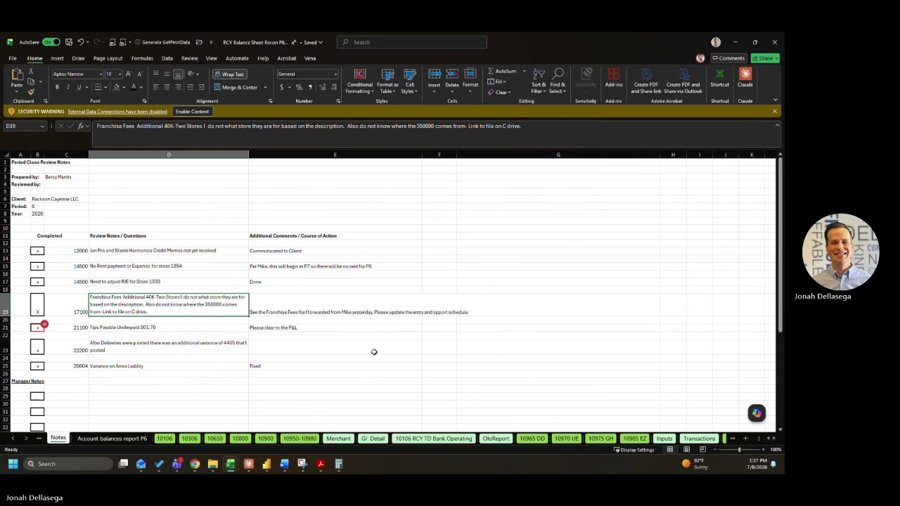This screenshot has width=900, height=506.
Task: Toggle the completed checkbox for the 14600 rent row
Action: (37, 266)
